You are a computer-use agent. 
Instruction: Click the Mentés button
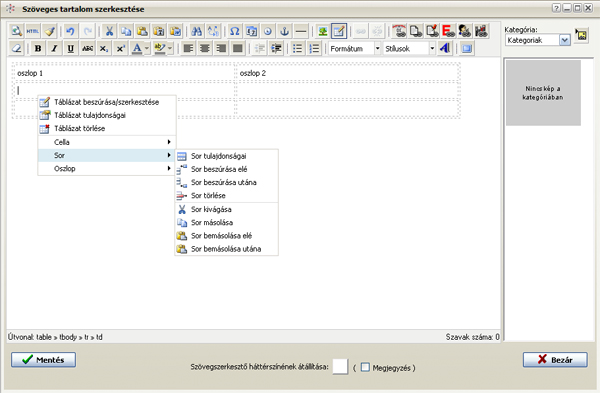tap(43, 360)
